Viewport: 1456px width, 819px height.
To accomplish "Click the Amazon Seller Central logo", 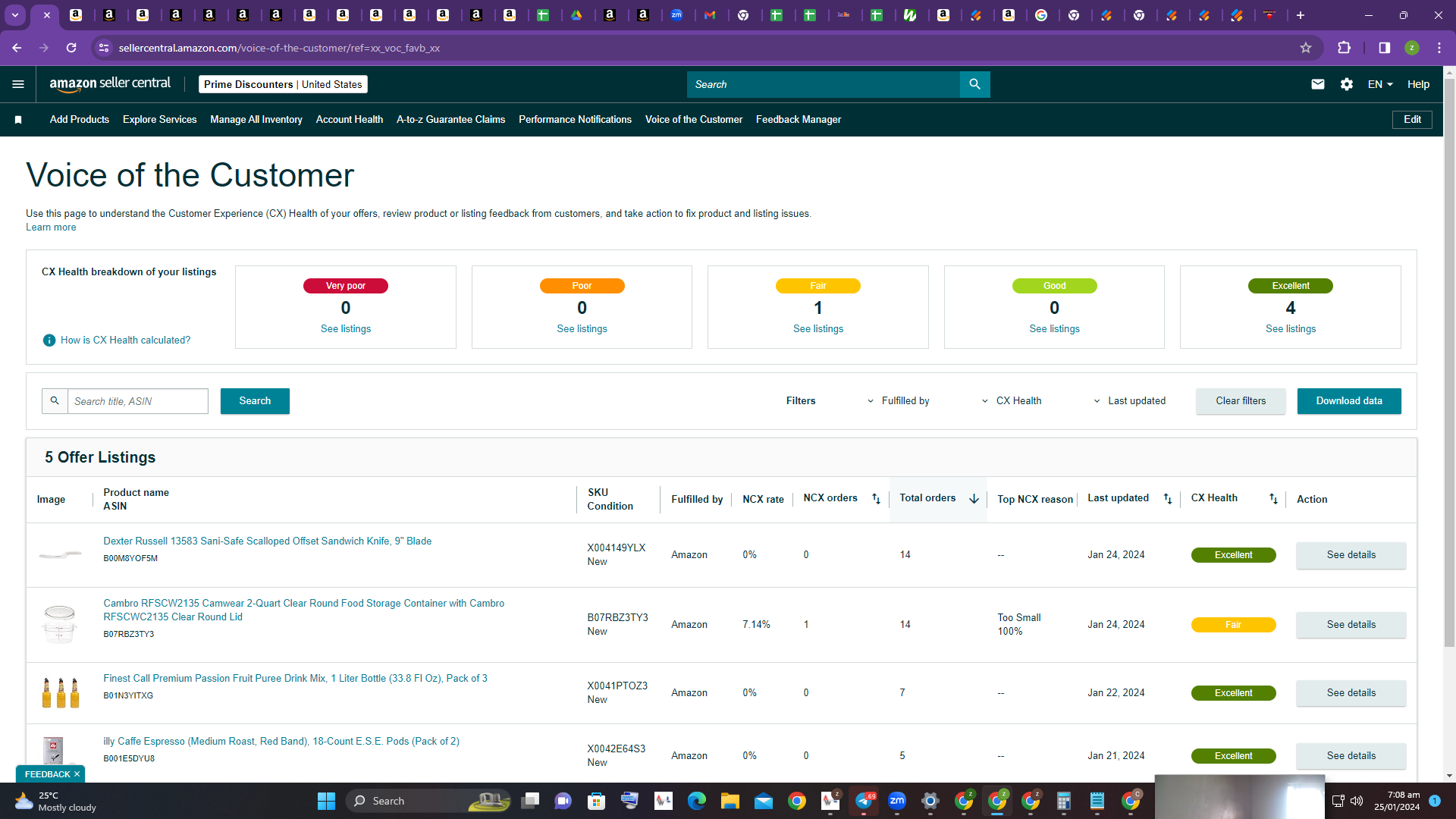I will click(x=110, y=84).
